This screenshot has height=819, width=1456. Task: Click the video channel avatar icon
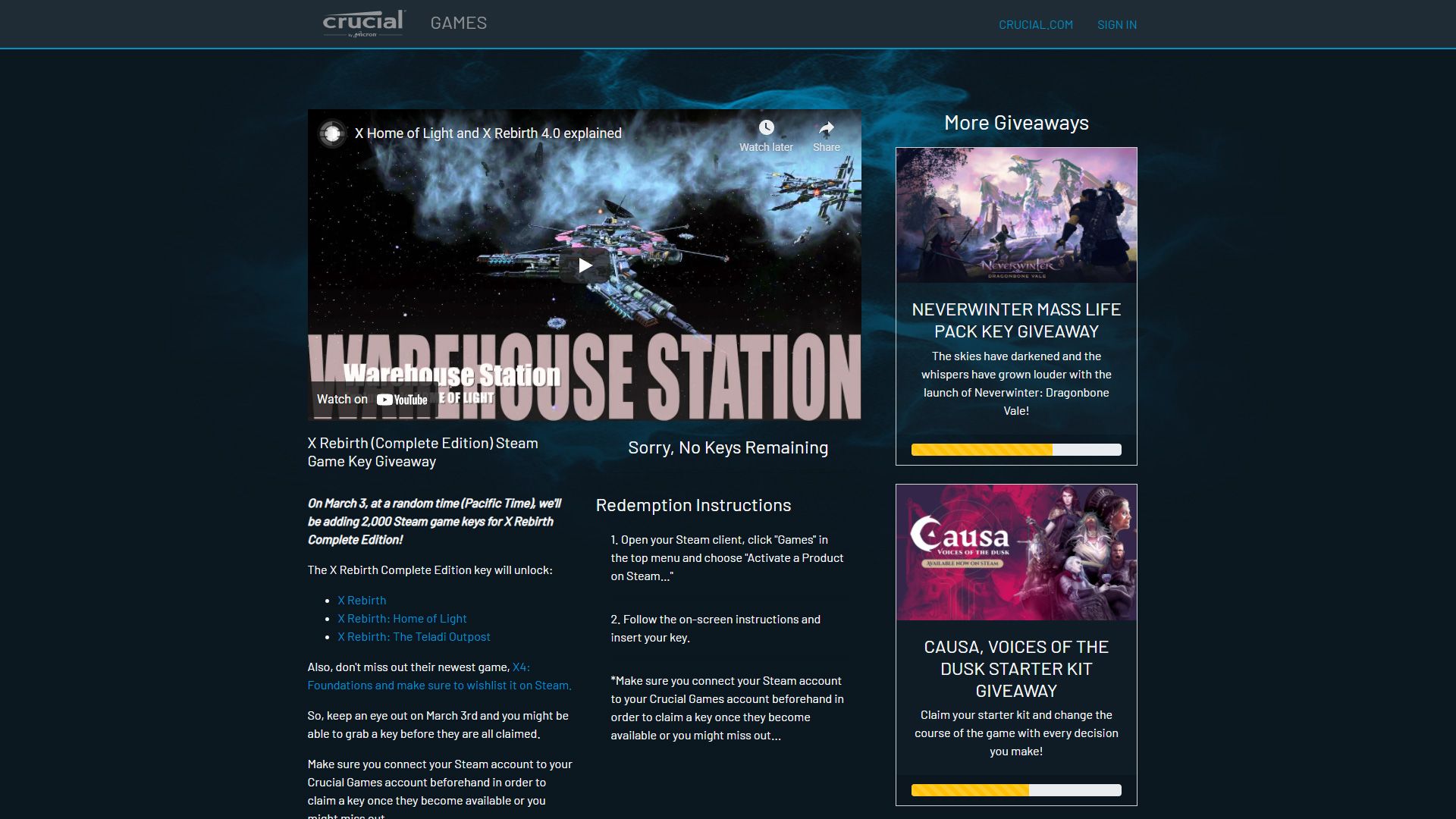(332, 133)
